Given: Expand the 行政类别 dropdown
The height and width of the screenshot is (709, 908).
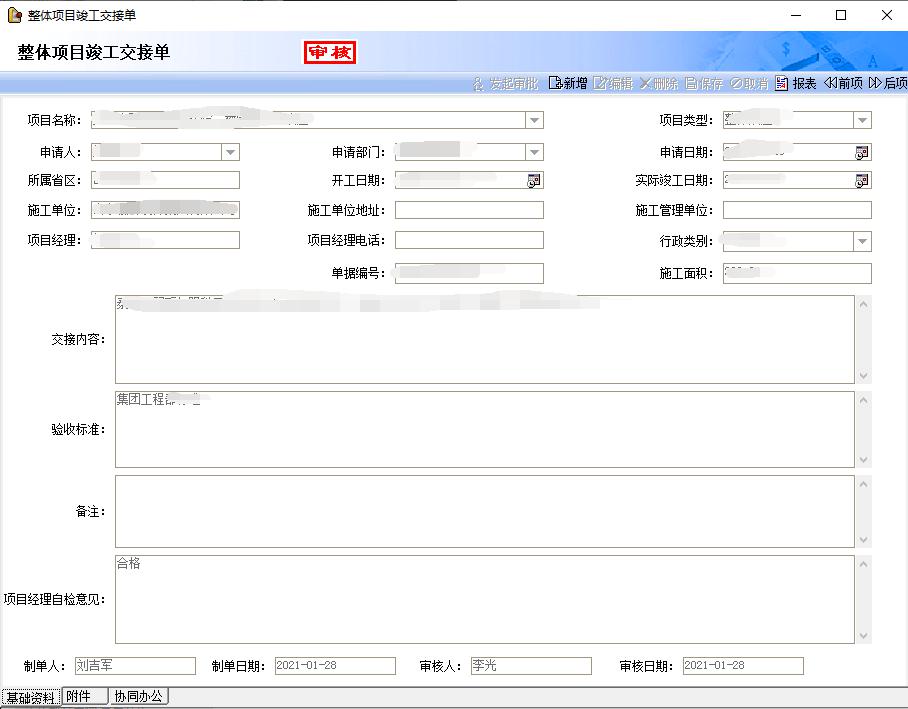Looking at the screenshot, I should pyautogui.click(x=862, y=242).
